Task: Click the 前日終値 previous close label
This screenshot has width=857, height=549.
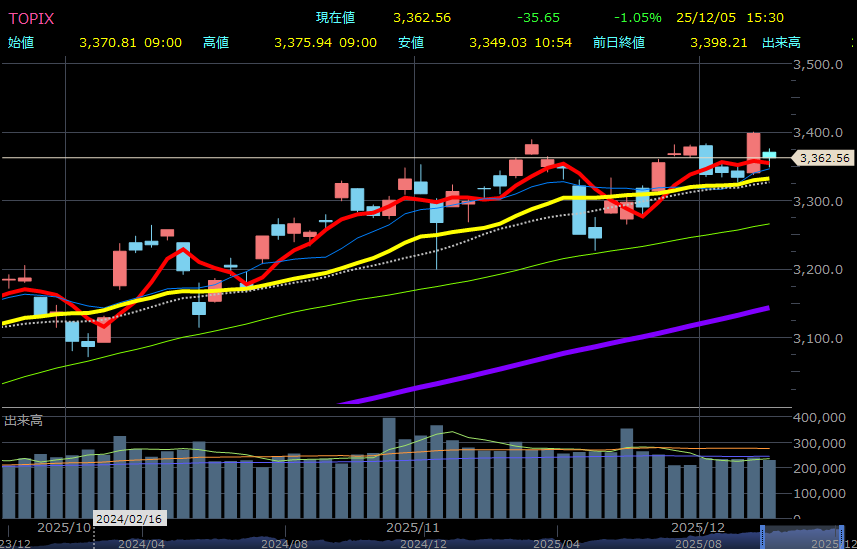Action: pyautogui.click(x=618, y=43)
